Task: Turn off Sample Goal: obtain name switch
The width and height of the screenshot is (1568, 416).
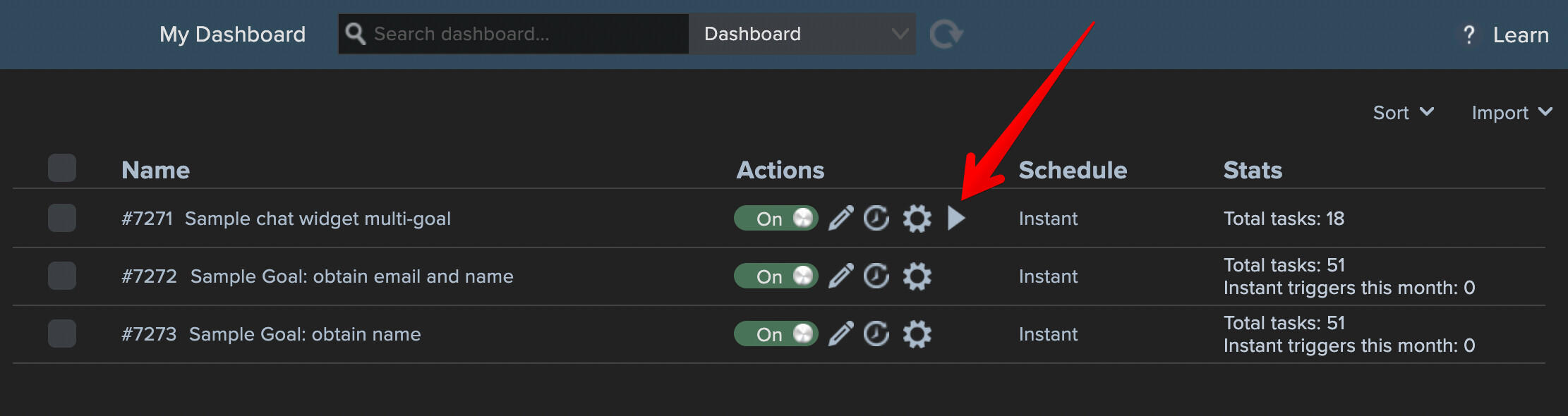Action: point(776,334)
